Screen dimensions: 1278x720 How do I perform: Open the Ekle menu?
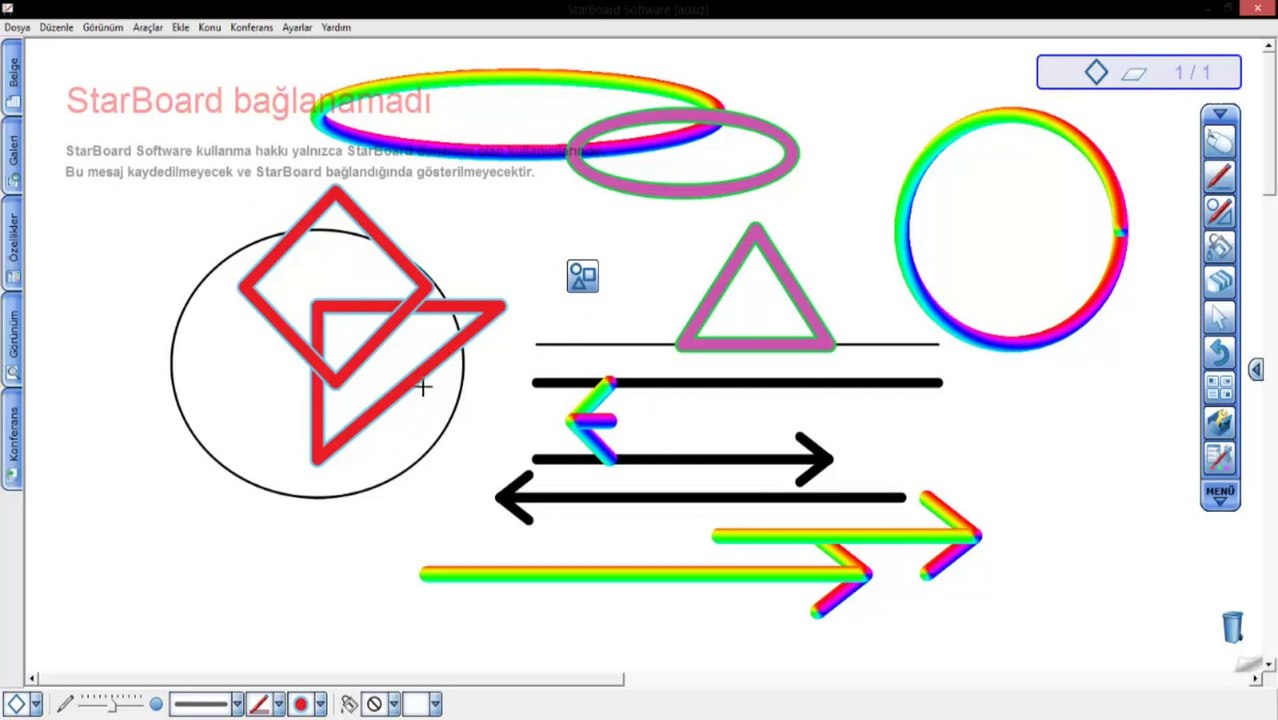(180, 28)
